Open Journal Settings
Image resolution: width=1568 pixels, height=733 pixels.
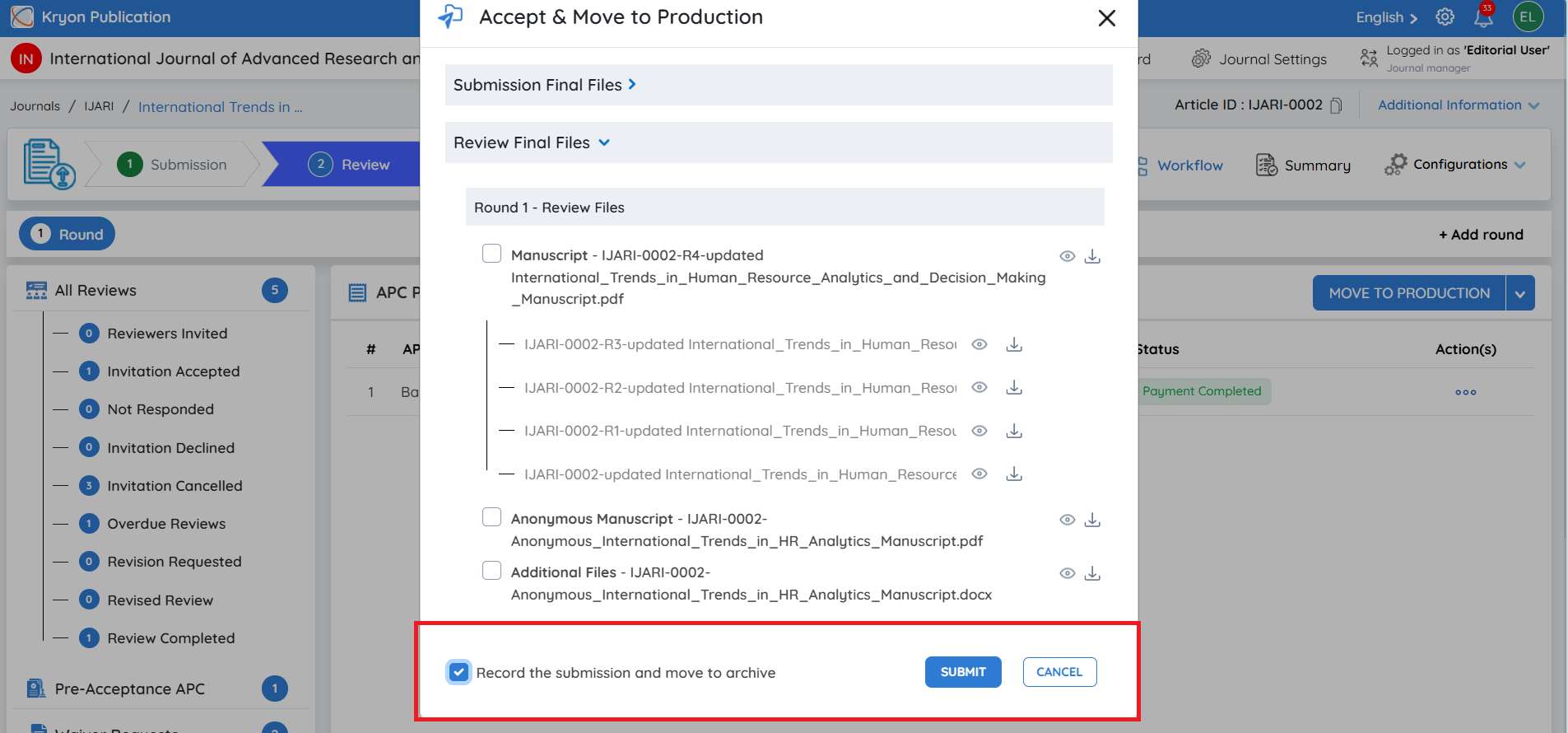[1259, 59]
